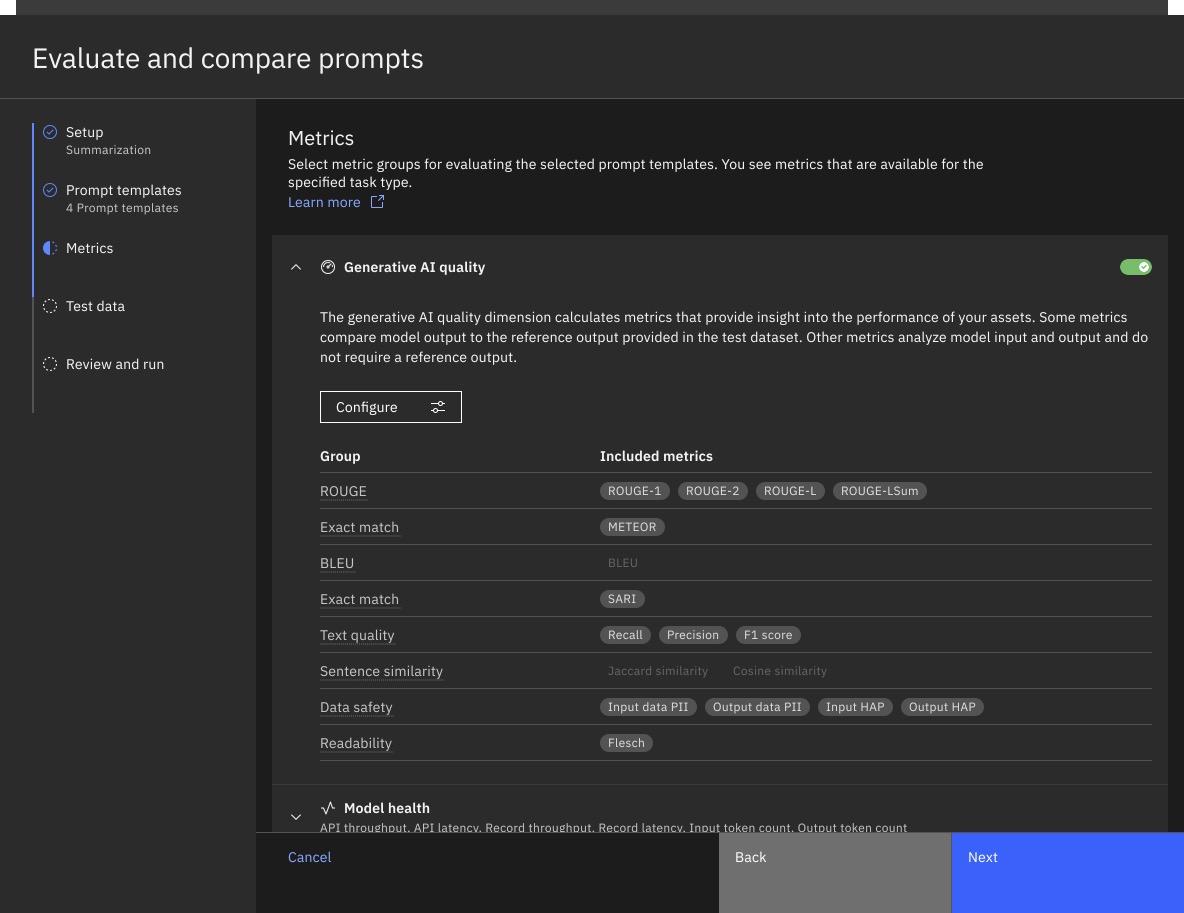Click the Group column header
Image resolution: width=1184 pixels, height=913 pixels.
341,456
